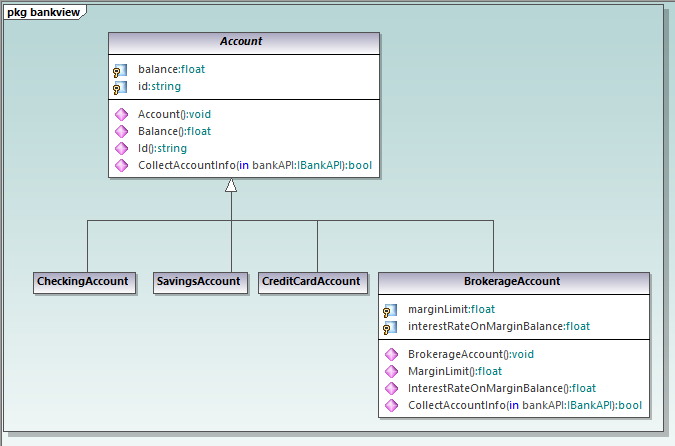675x446 pixels.
Task: Select the CheckingAccount class box
Action: 83,282
